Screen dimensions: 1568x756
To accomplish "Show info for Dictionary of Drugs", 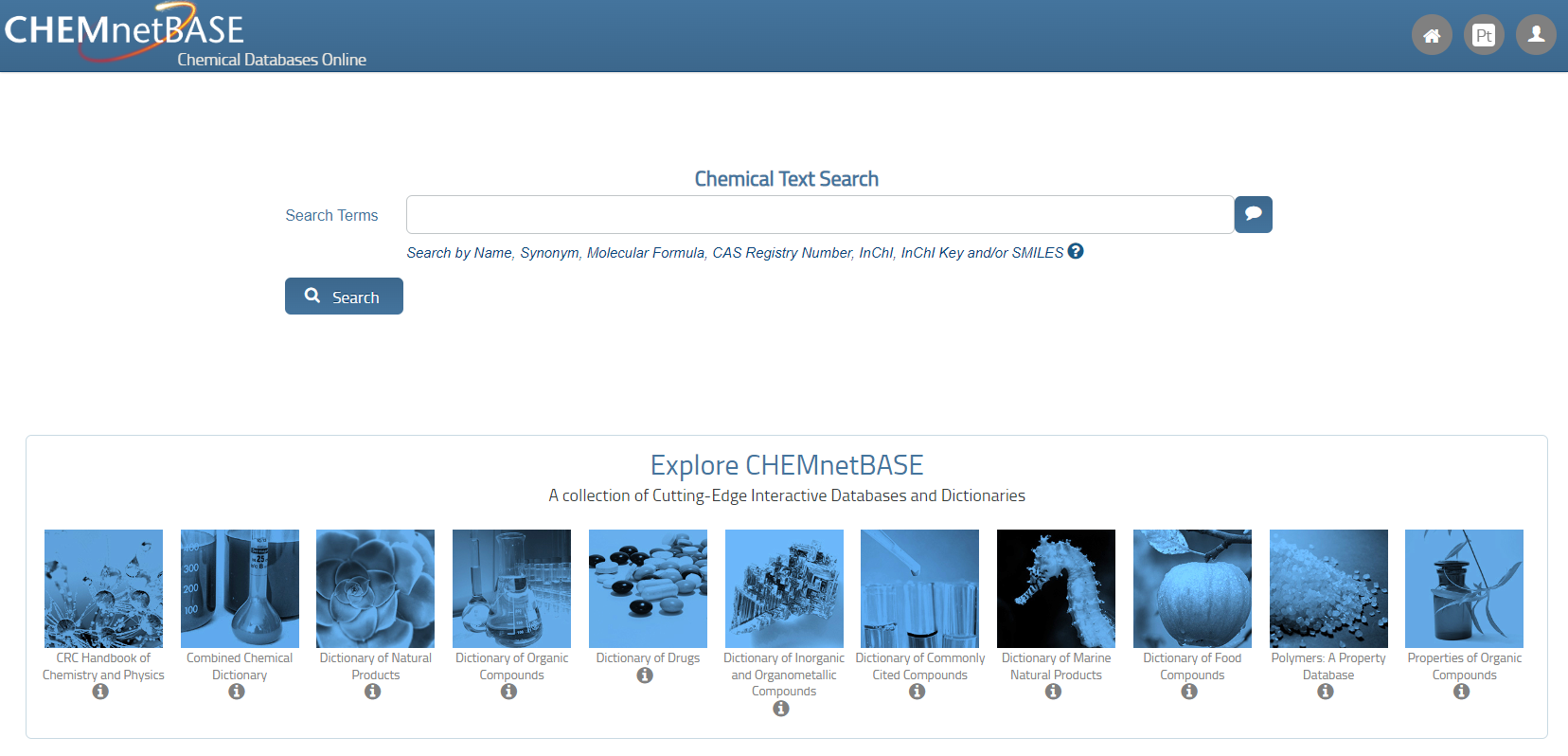I will (645, 675).
